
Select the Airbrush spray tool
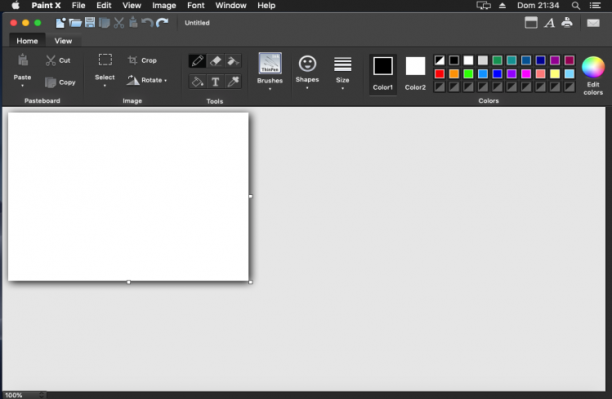pos(233,61)
